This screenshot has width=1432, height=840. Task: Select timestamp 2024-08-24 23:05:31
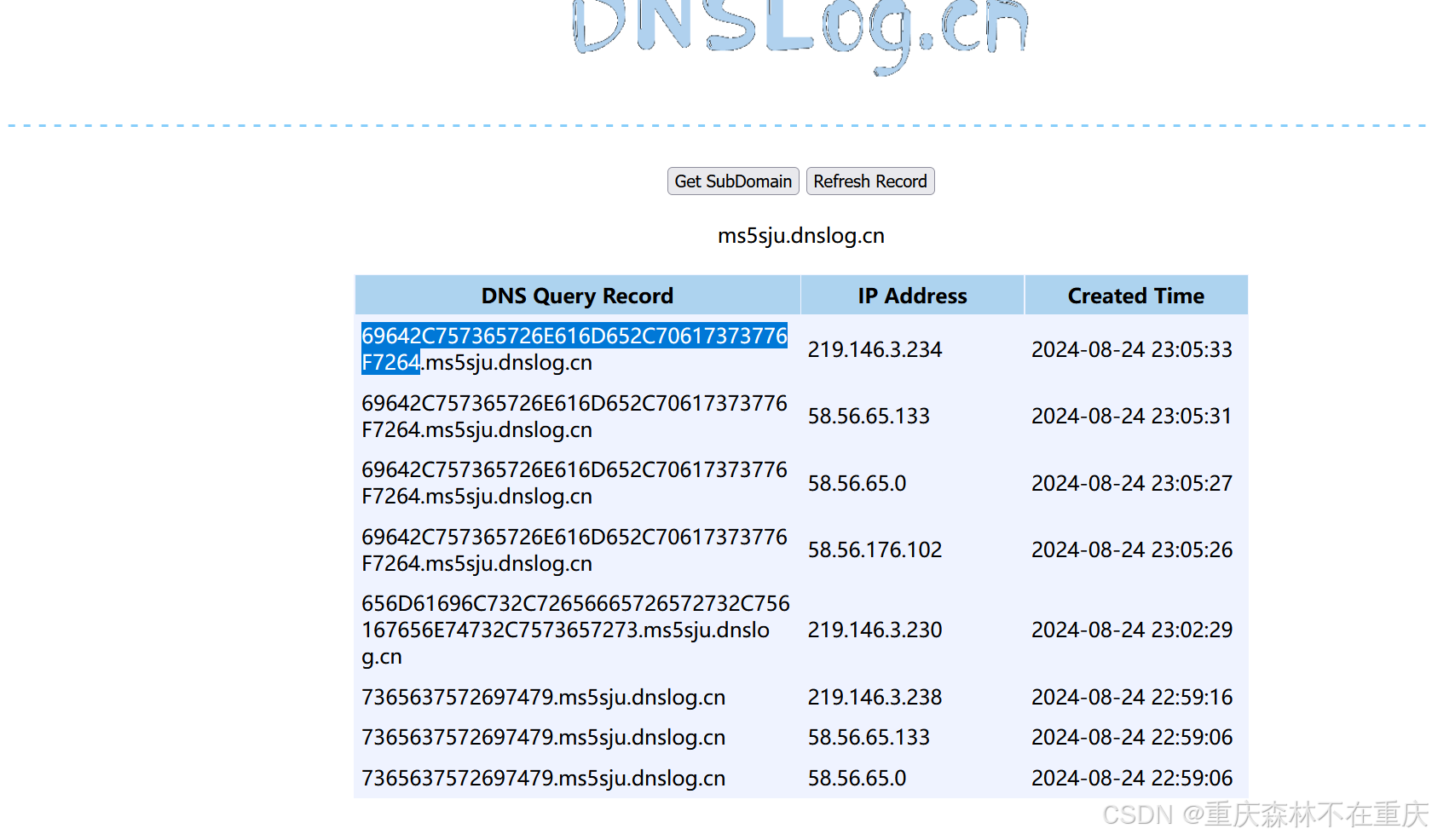(1132, 417)
